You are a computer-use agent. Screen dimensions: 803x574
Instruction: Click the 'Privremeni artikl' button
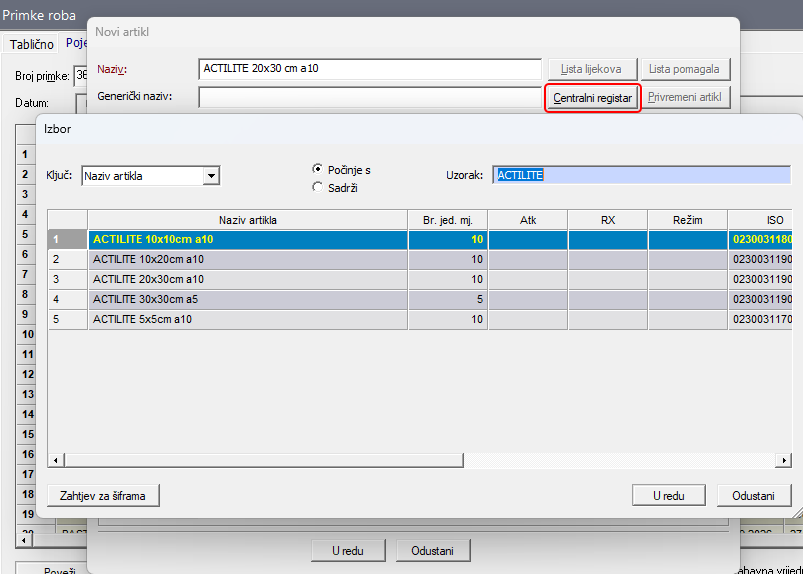coord(685,97)
